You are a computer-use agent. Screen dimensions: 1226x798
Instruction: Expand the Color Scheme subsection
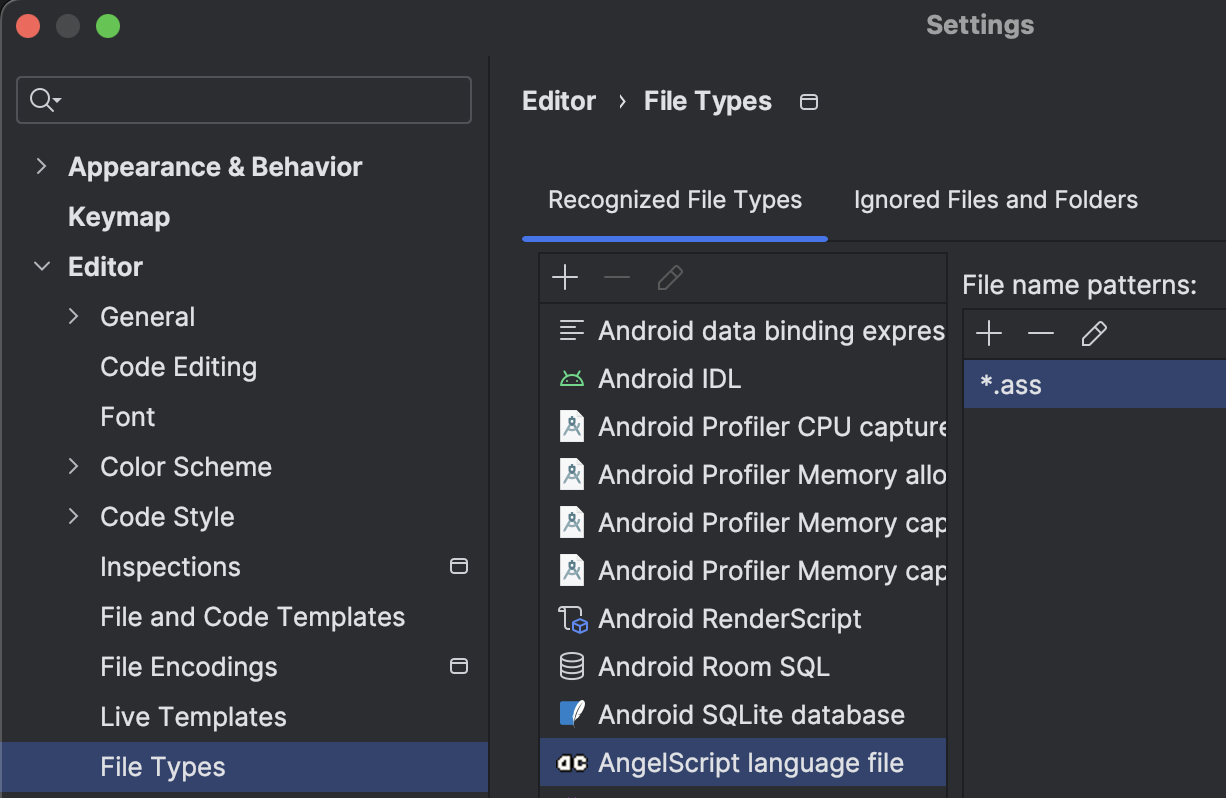[73, 467]
